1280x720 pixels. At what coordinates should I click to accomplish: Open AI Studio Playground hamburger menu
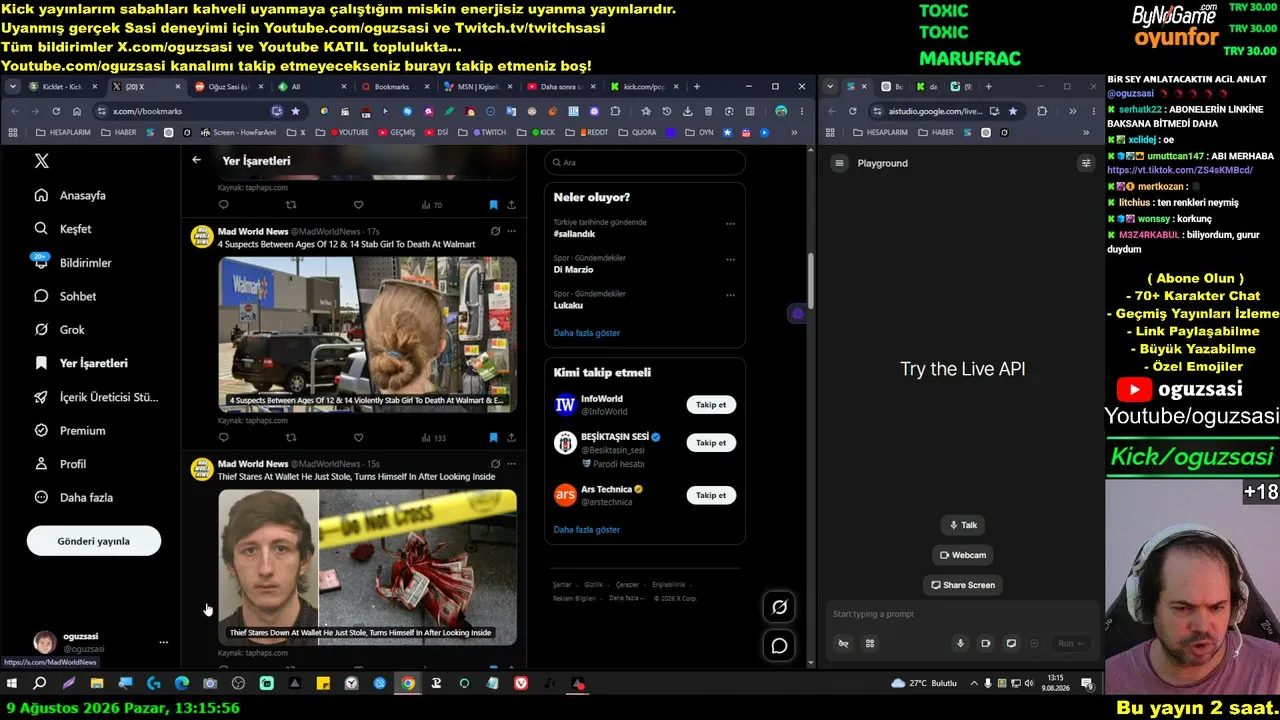click(x=839, y=163)
